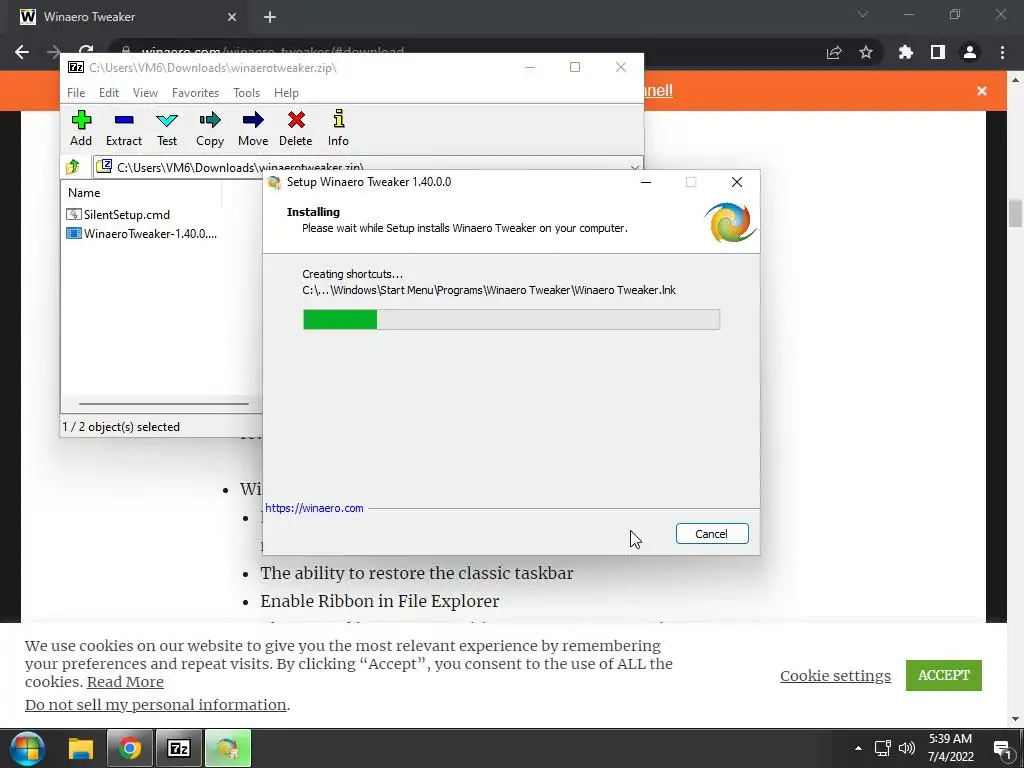This screenshot has height=768, width=1024.
Task: Click the Test icon in 7-Zip
Action: point(167,120)
